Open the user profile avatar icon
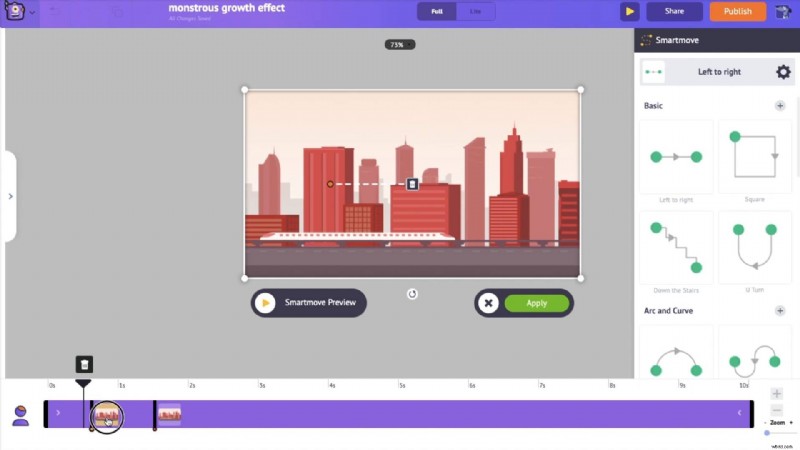 coord(783,11)
